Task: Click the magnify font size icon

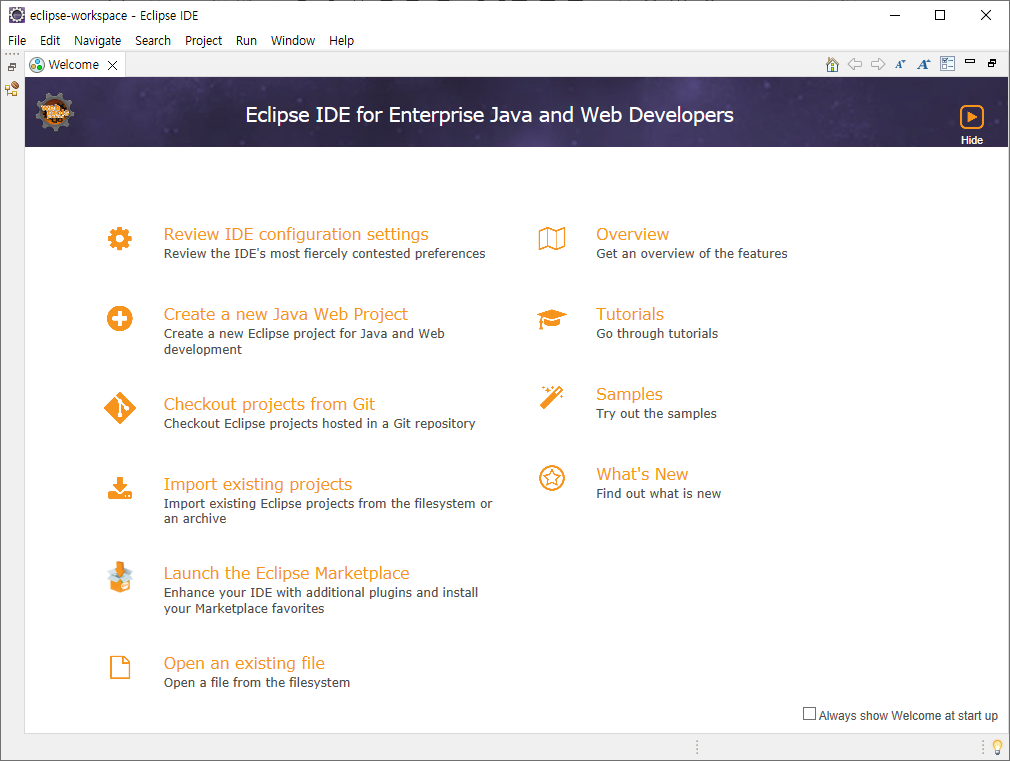Action: click(924, 64)
